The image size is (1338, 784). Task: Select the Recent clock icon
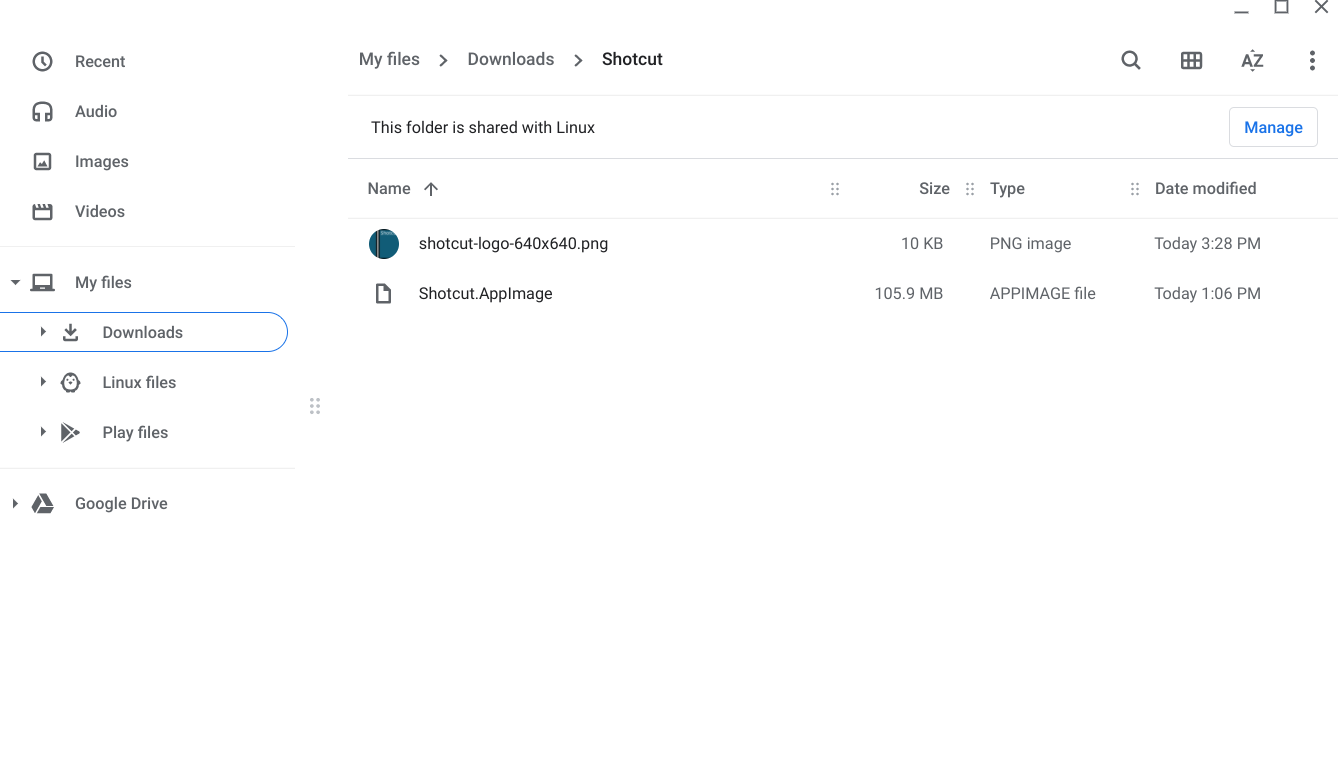(x=42, y=62)
